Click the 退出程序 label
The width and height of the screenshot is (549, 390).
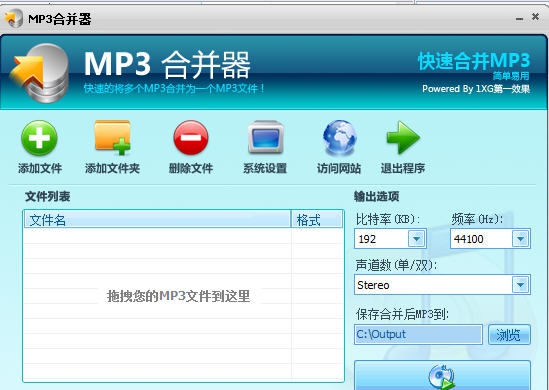point(403,168)
